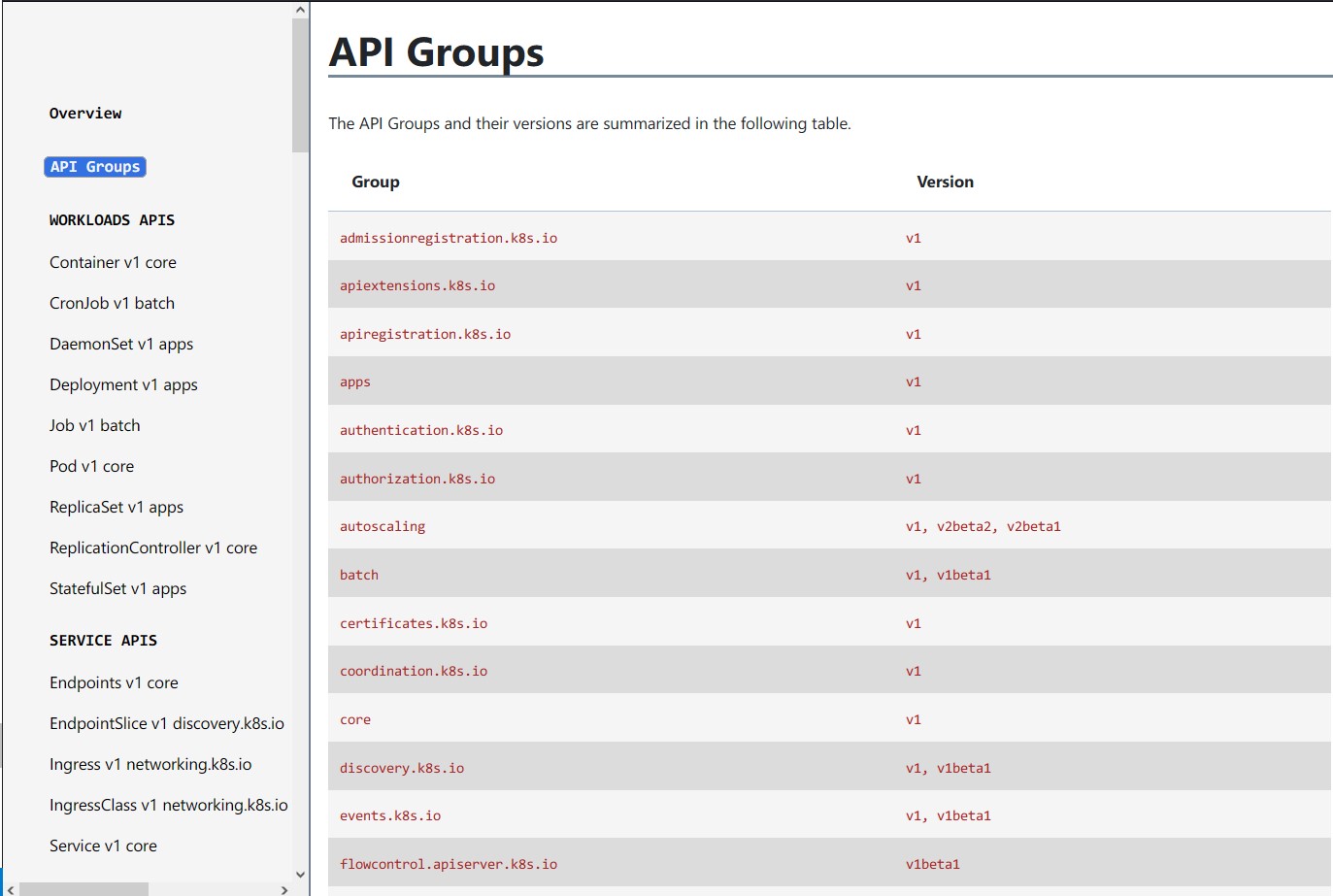The height and width of the screenshot is (896, 1333).
Task: Open the WORKLOADS APIS section heading
Action: (x=113, y=220)
